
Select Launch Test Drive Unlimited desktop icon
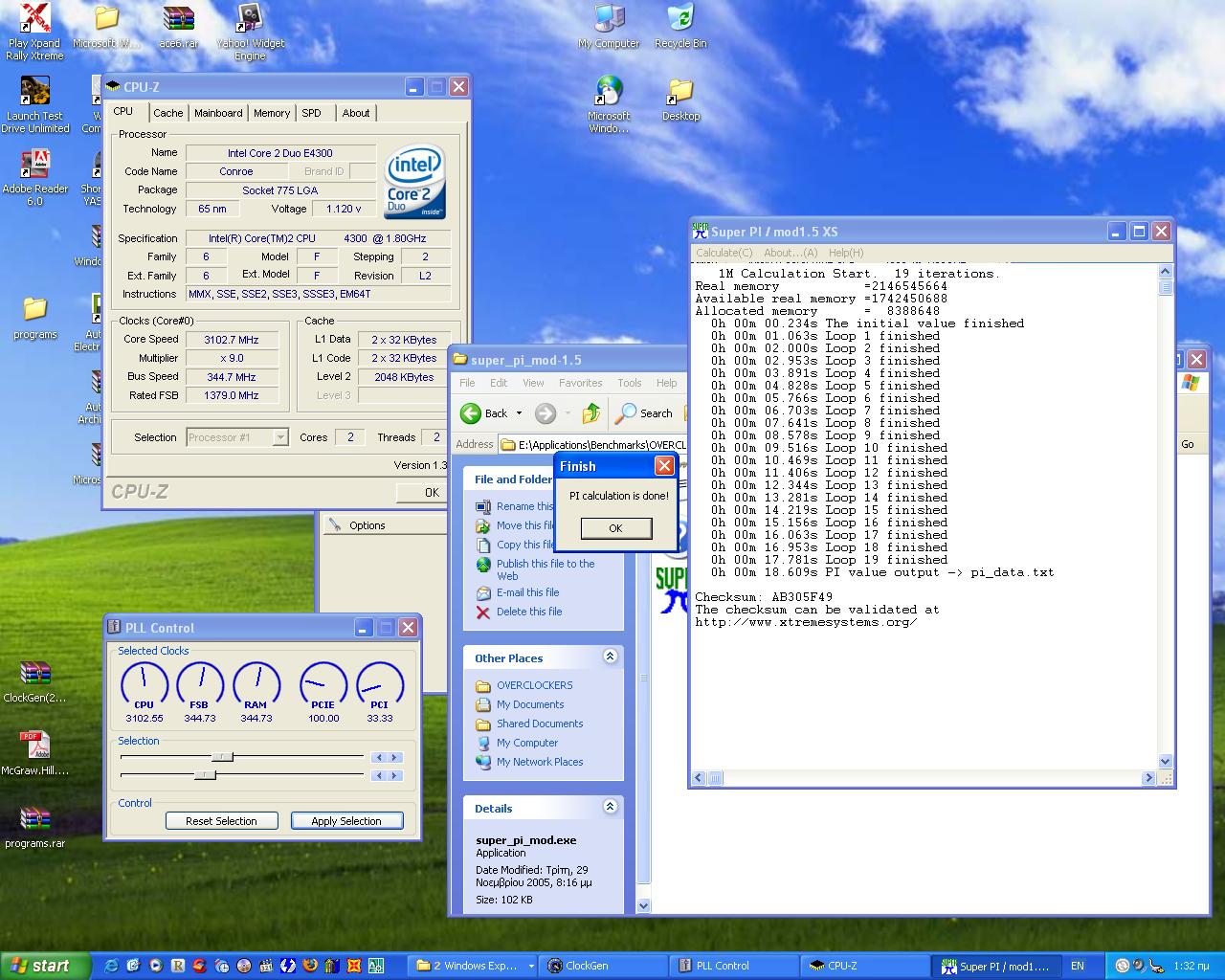point(35,105)
